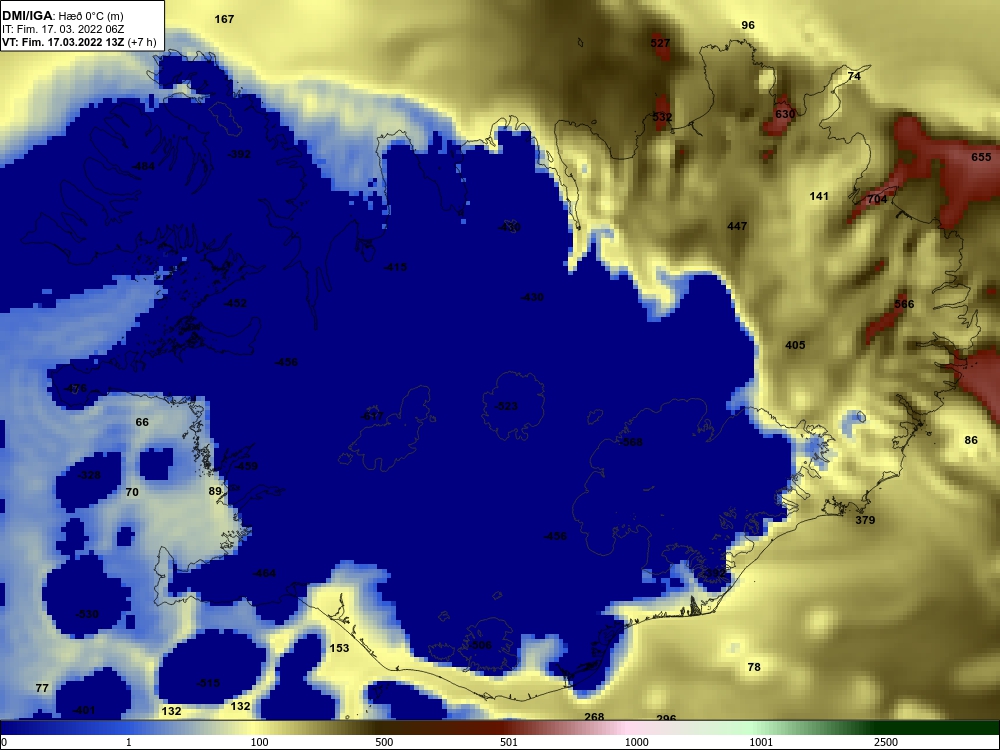Select the legend label 1000
1000x750 pixels.
[636, 742]
